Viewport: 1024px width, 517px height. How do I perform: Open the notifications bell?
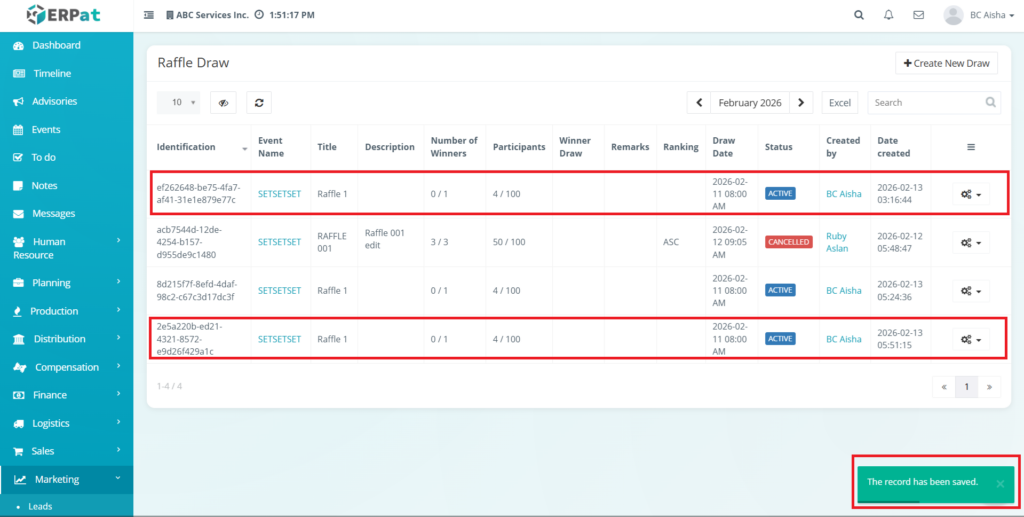(889, 15)
